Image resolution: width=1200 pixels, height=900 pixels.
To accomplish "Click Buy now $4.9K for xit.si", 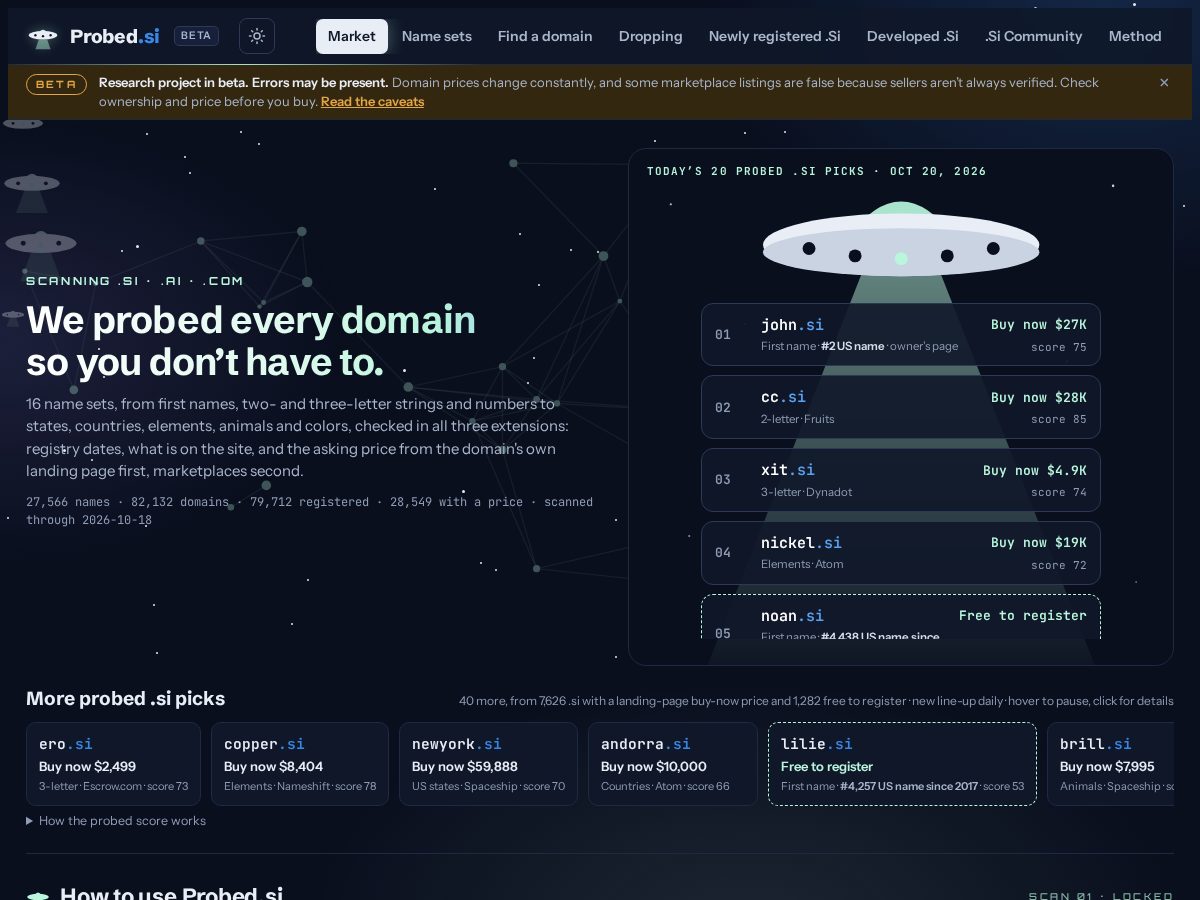I will (x=1034, y=471).
